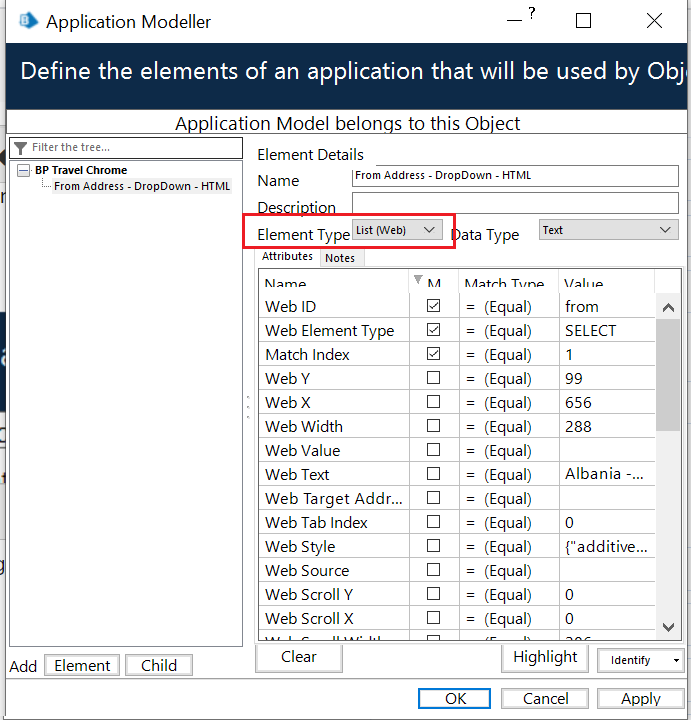691x720 pixels.
Task: Click the Clear button
Action: (x=299, y=657)
